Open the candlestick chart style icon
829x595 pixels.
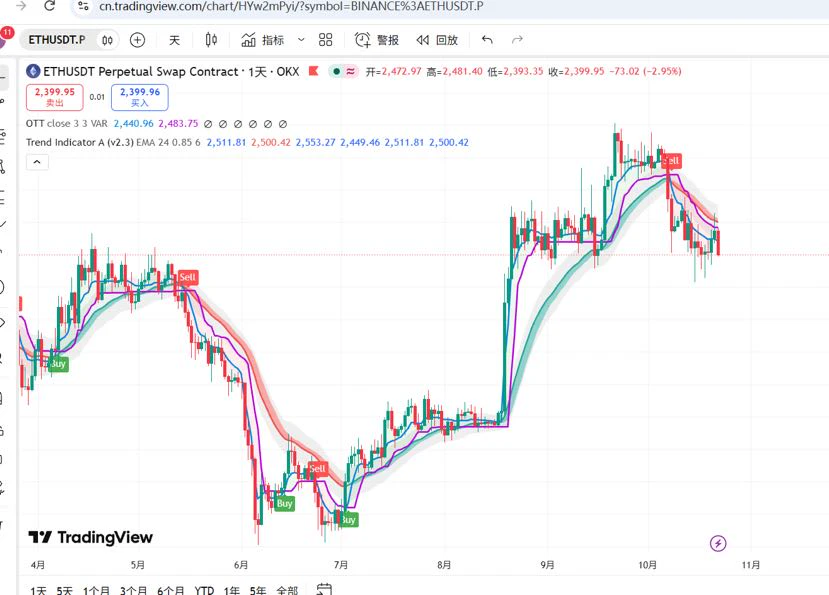[x=211, y=40]
